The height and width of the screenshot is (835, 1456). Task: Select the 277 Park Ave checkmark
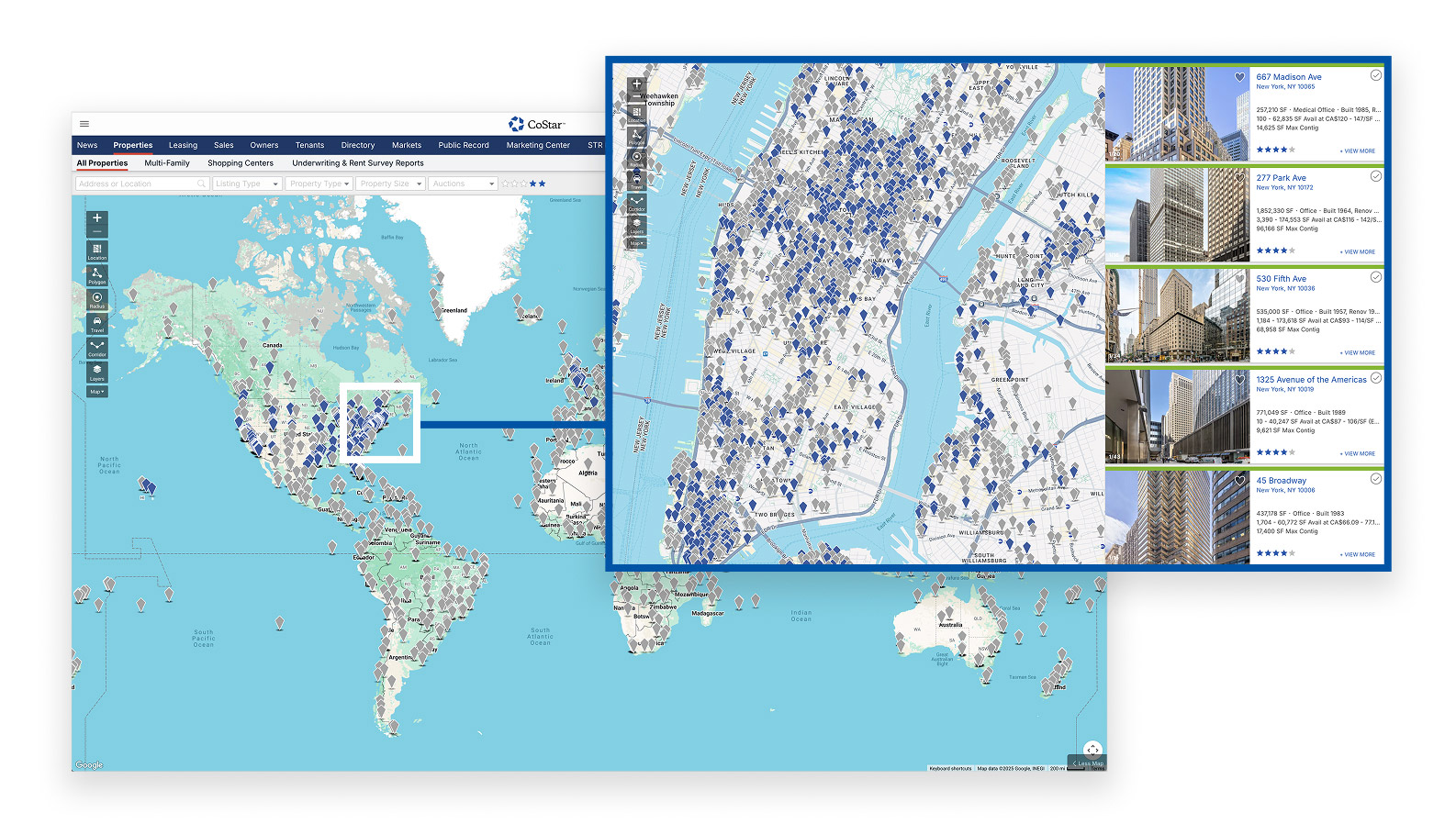(x=1375, y=176)
